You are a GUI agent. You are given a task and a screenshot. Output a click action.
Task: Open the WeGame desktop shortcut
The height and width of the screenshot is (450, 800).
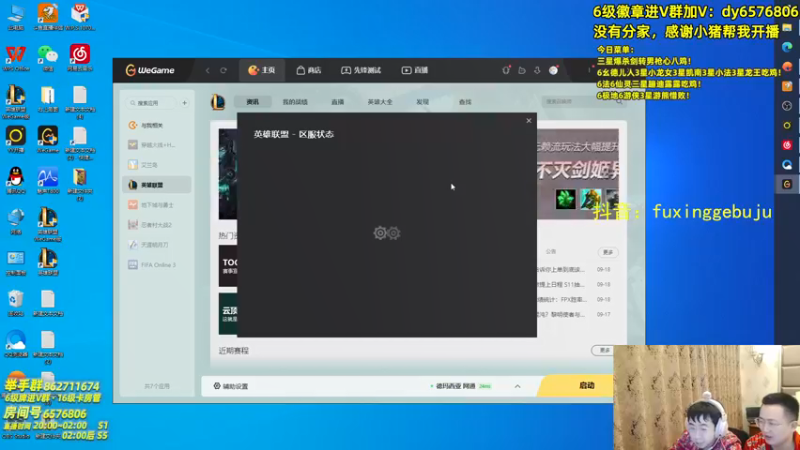coord(48,139)
